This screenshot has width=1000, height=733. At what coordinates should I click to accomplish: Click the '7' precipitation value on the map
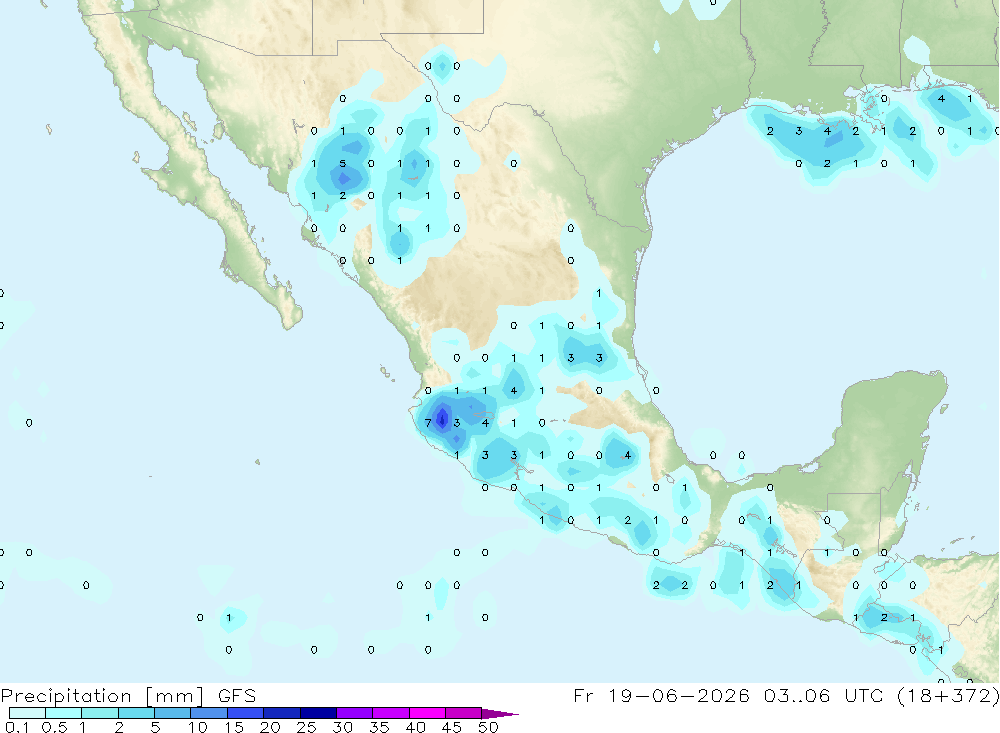[x=428, y=423]
